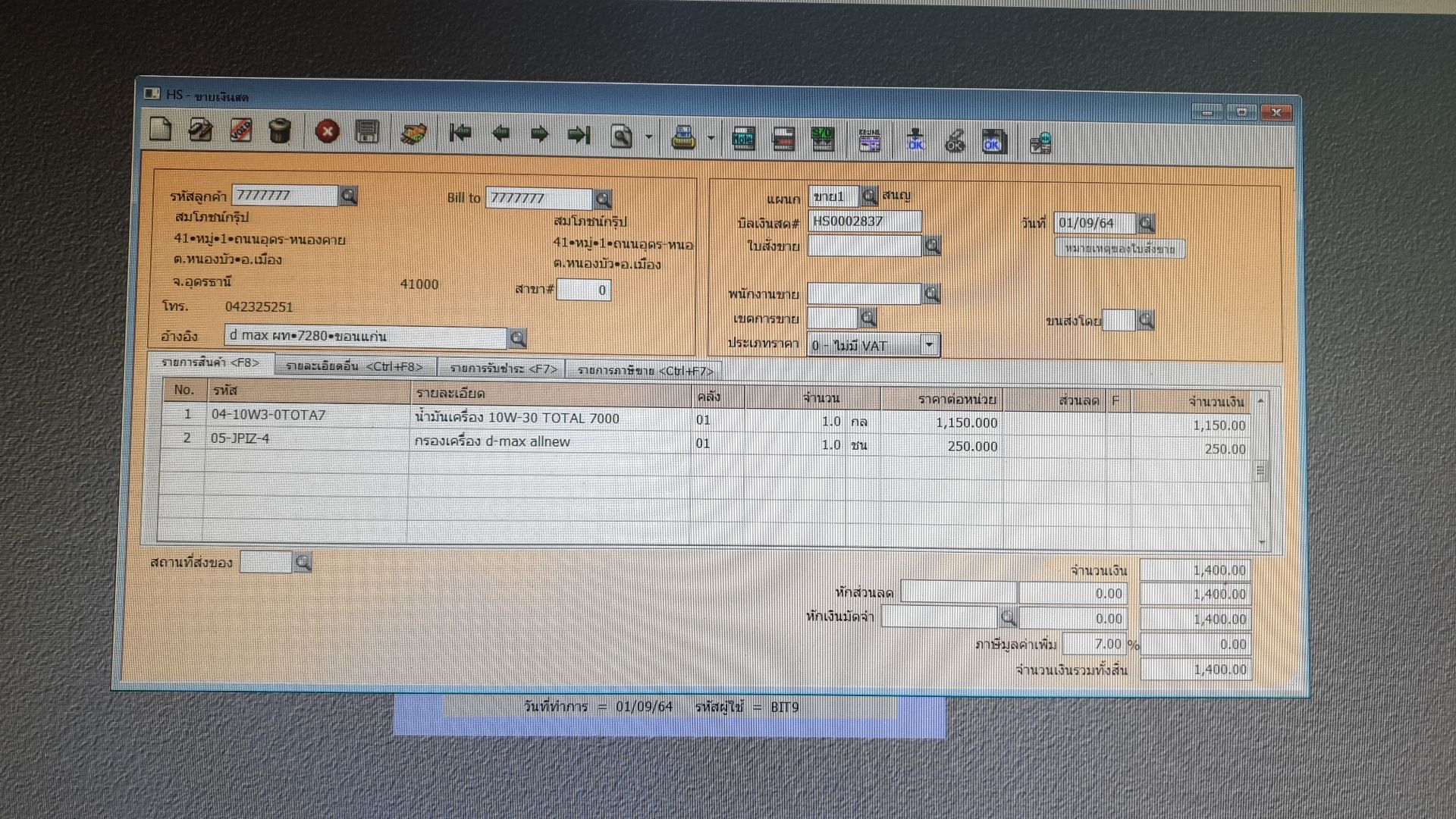Click the red document form toolbar icon

783,140
